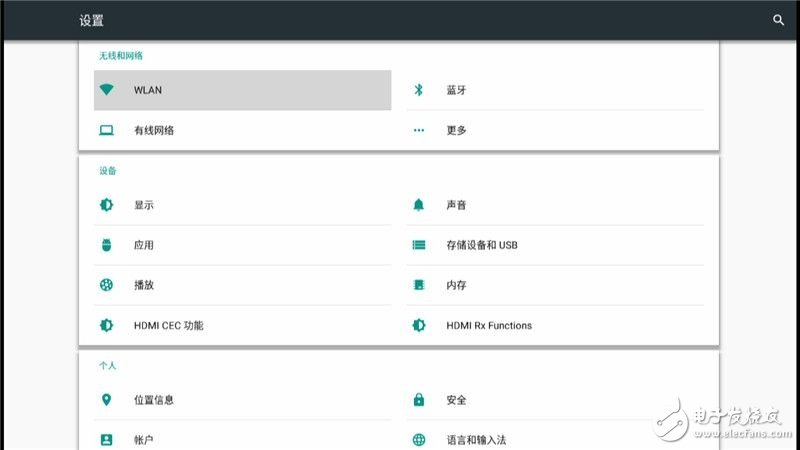This screenshot has height=450, width=800.
Task: Open the 帐户 accounts entry
Action: (143, 440)
